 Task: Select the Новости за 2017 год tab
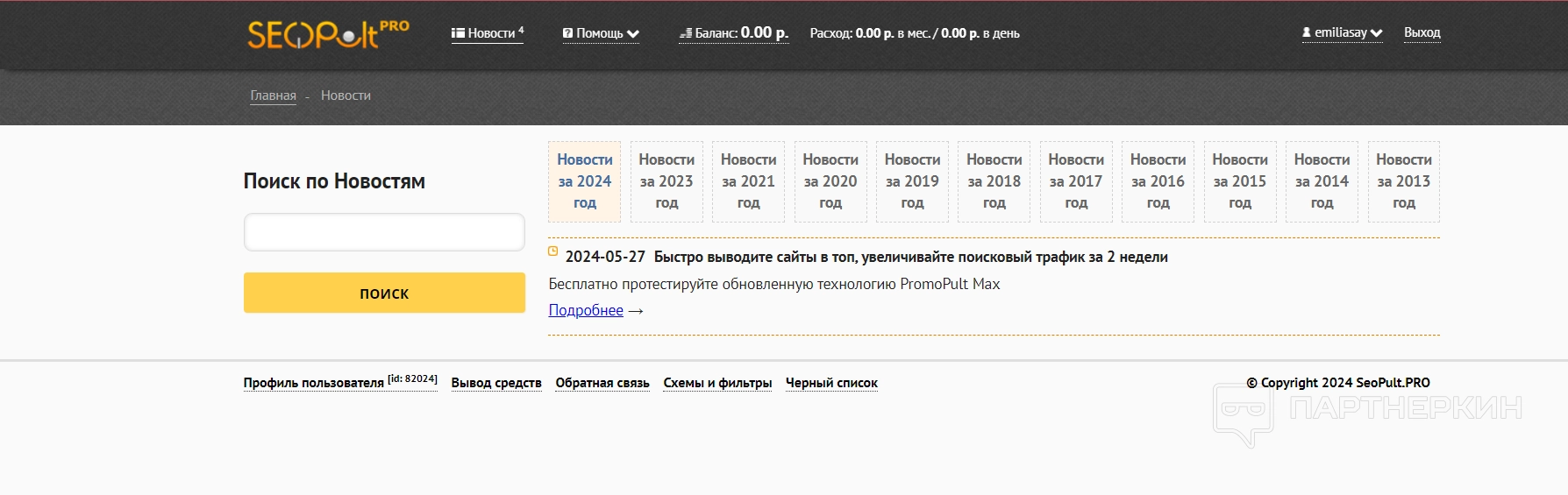pyautogui.click(x=1076, y=181)
